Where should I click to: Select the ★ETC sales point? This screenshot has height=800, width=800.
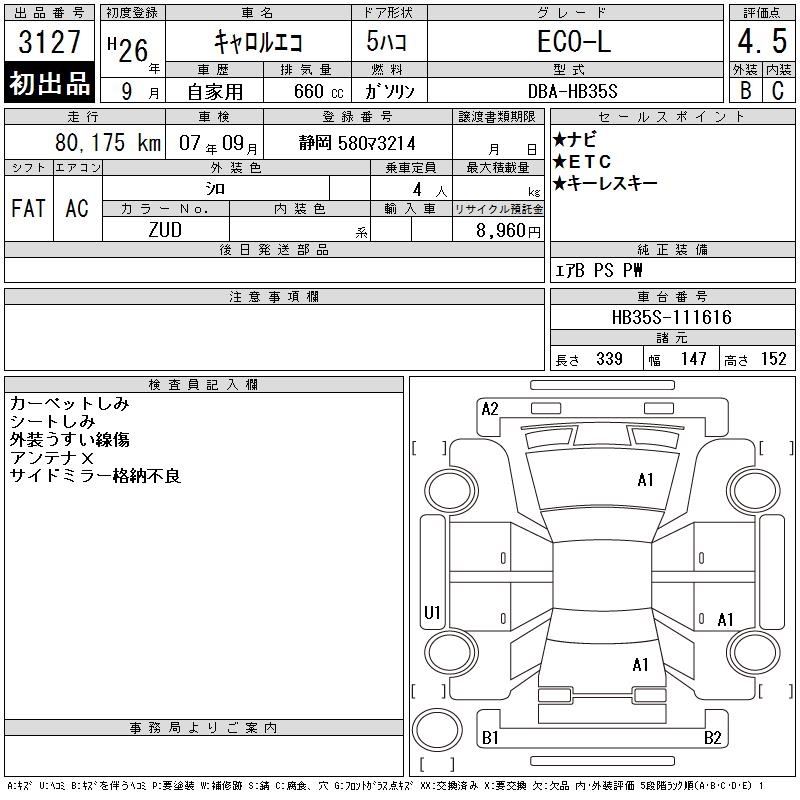(582, 162)
